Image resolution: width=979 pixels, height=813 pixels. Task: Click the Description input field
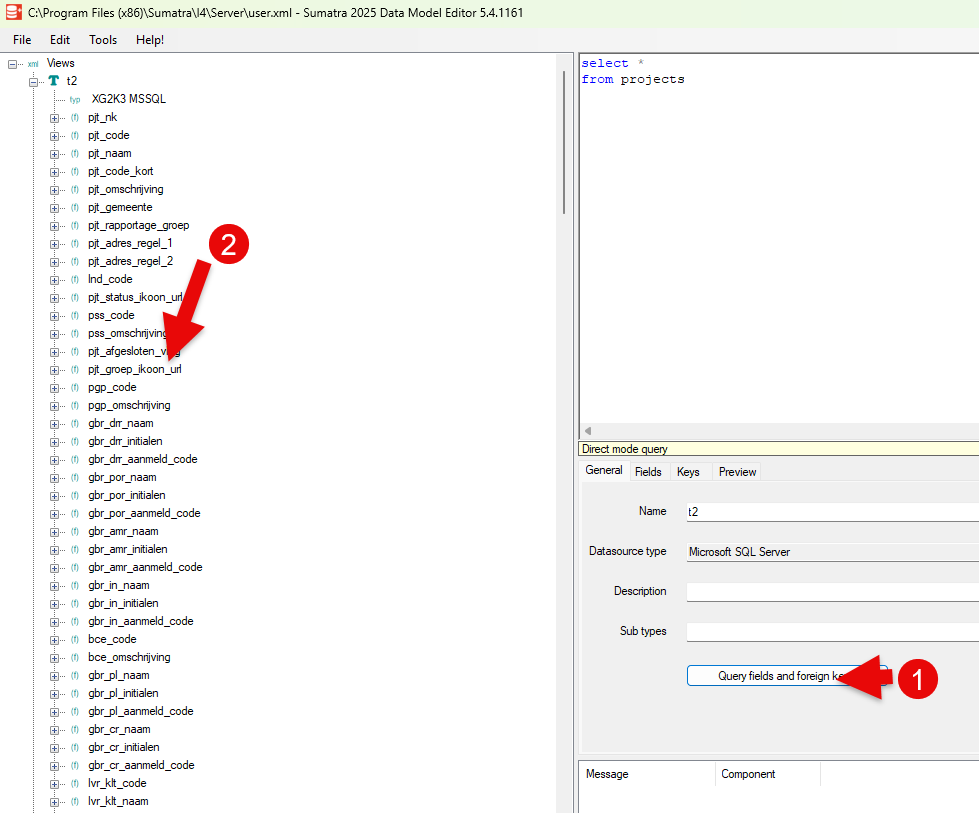832,592
